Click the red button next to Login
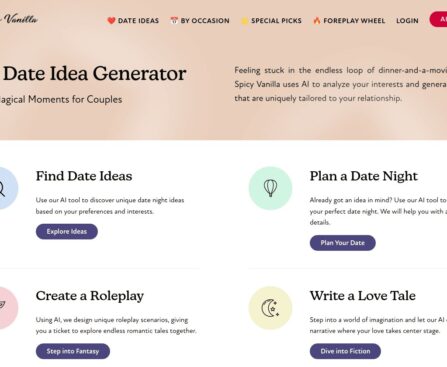The image size is (447, 367). pos(438,19)
